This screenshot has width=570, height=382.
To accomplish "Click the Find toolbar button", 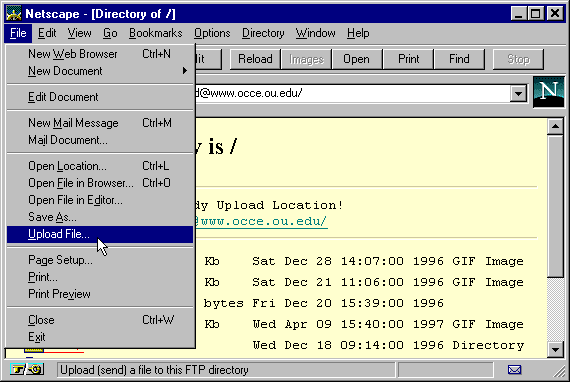I will click(x=459, y=59).
